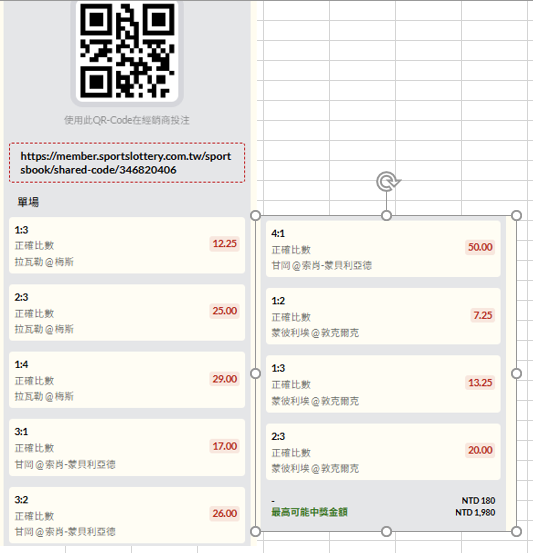Select the top-right resize handle of selected image
The width and height of the screenshot is (533, 553).
point(516,215)
